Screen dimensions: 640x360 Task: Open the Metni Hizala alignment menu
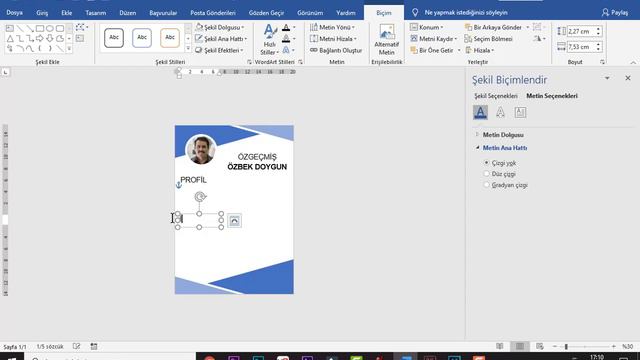(333, 39)
